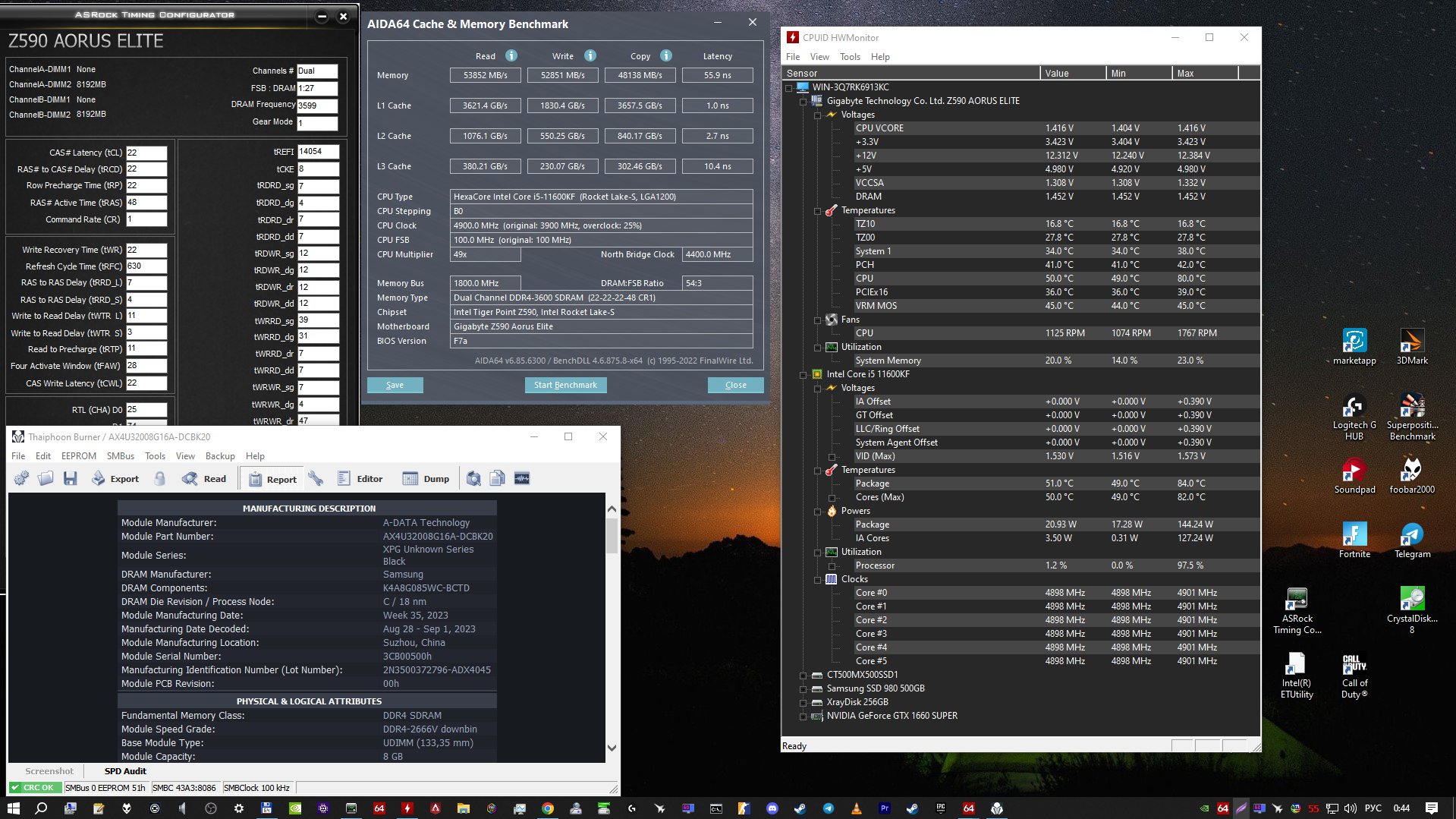This screenshot has width=1456, height=819.
Task: Click the Thaiphoon report vertical scrollbar thumb
Action: (612, 535)
